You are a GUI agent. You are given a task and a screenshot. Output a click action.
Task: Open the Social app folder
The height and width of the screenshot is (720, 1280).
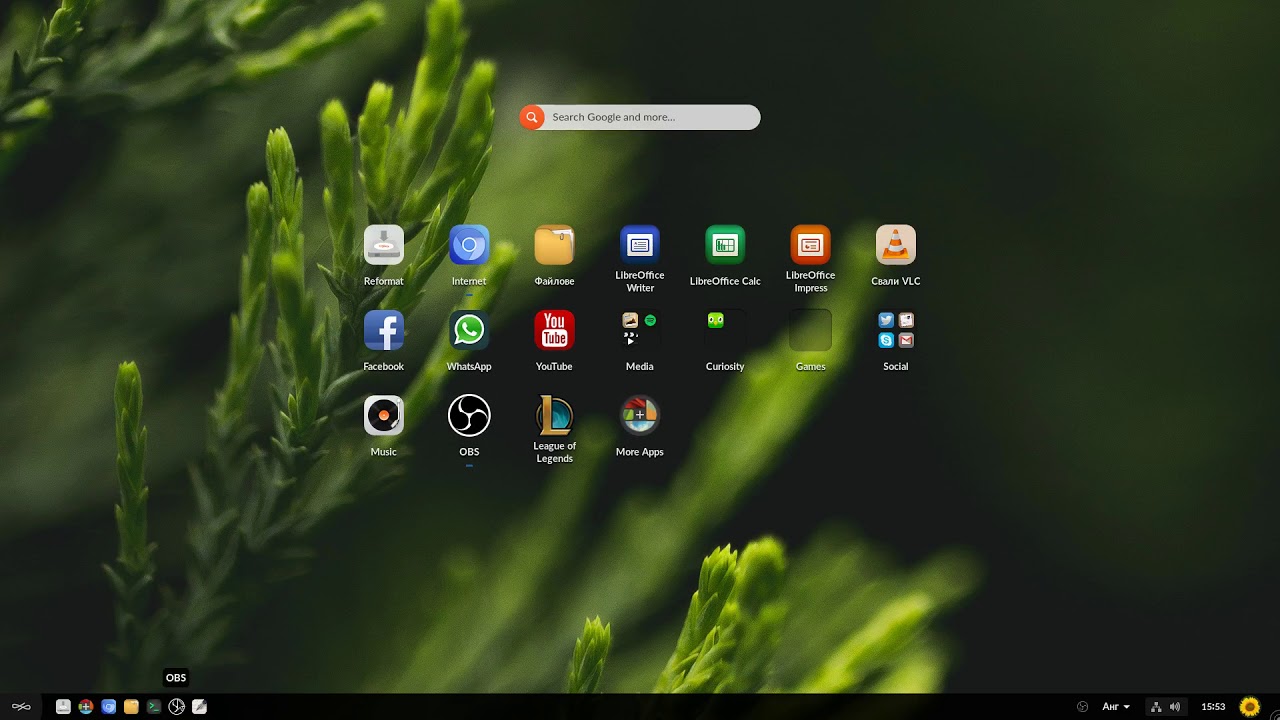coord(896,330)
